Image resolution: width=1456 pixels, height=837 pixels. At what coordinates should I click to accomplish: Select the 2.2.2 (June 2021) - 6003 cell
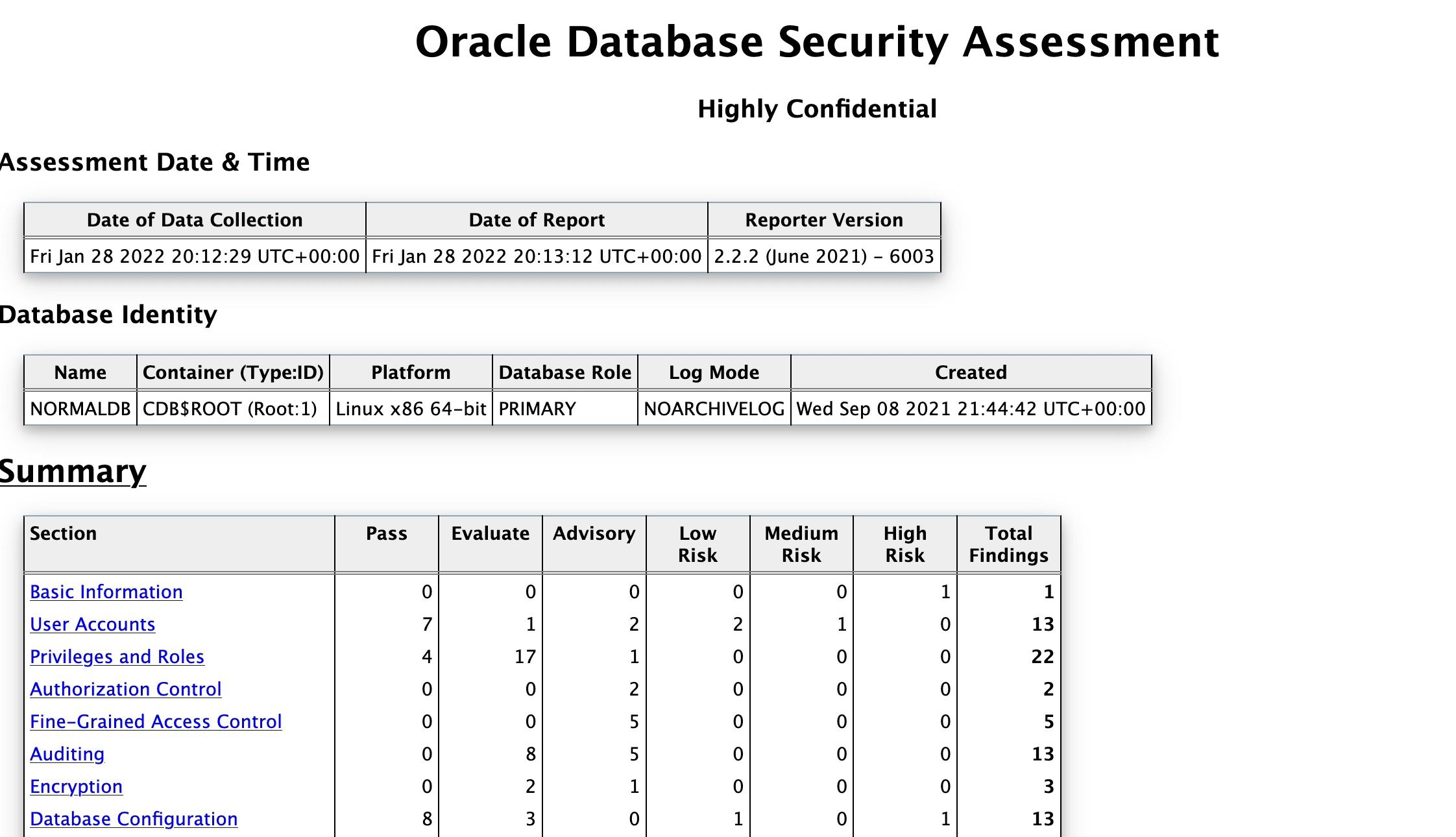pos(824,256)
